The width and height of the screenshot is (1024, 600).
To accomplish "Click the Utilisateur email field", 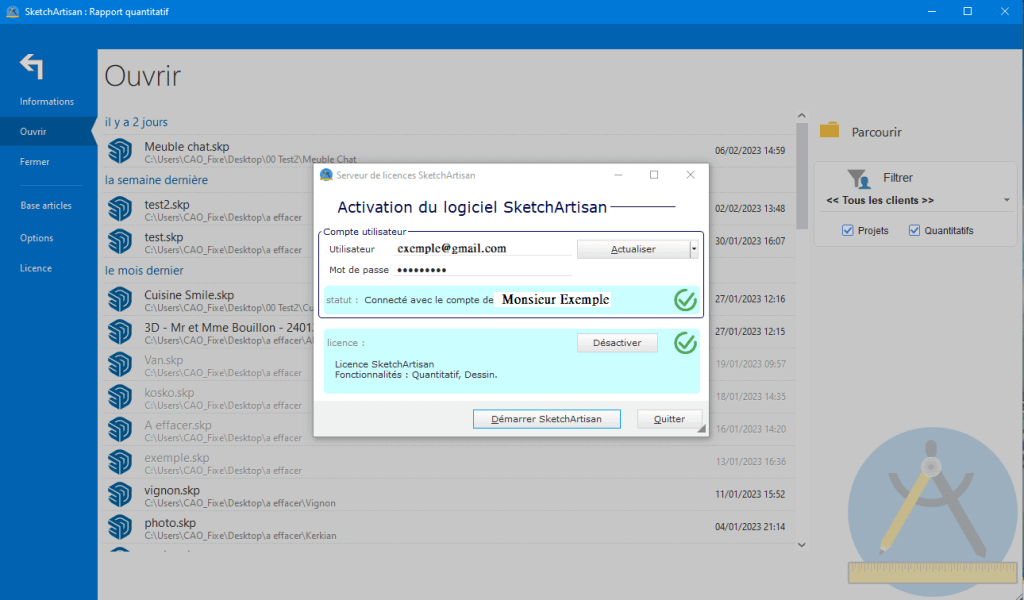I will coord(483,248).
